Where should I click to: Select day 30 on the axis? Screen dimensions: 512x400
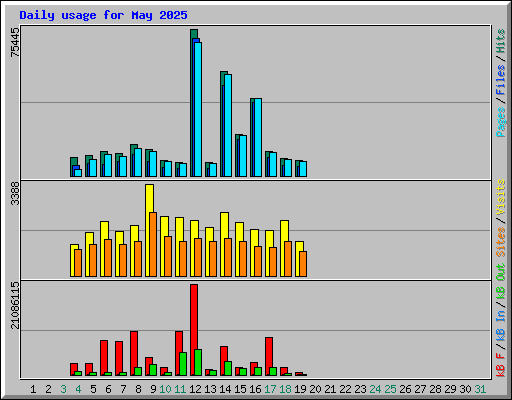[x=465, y=389]
